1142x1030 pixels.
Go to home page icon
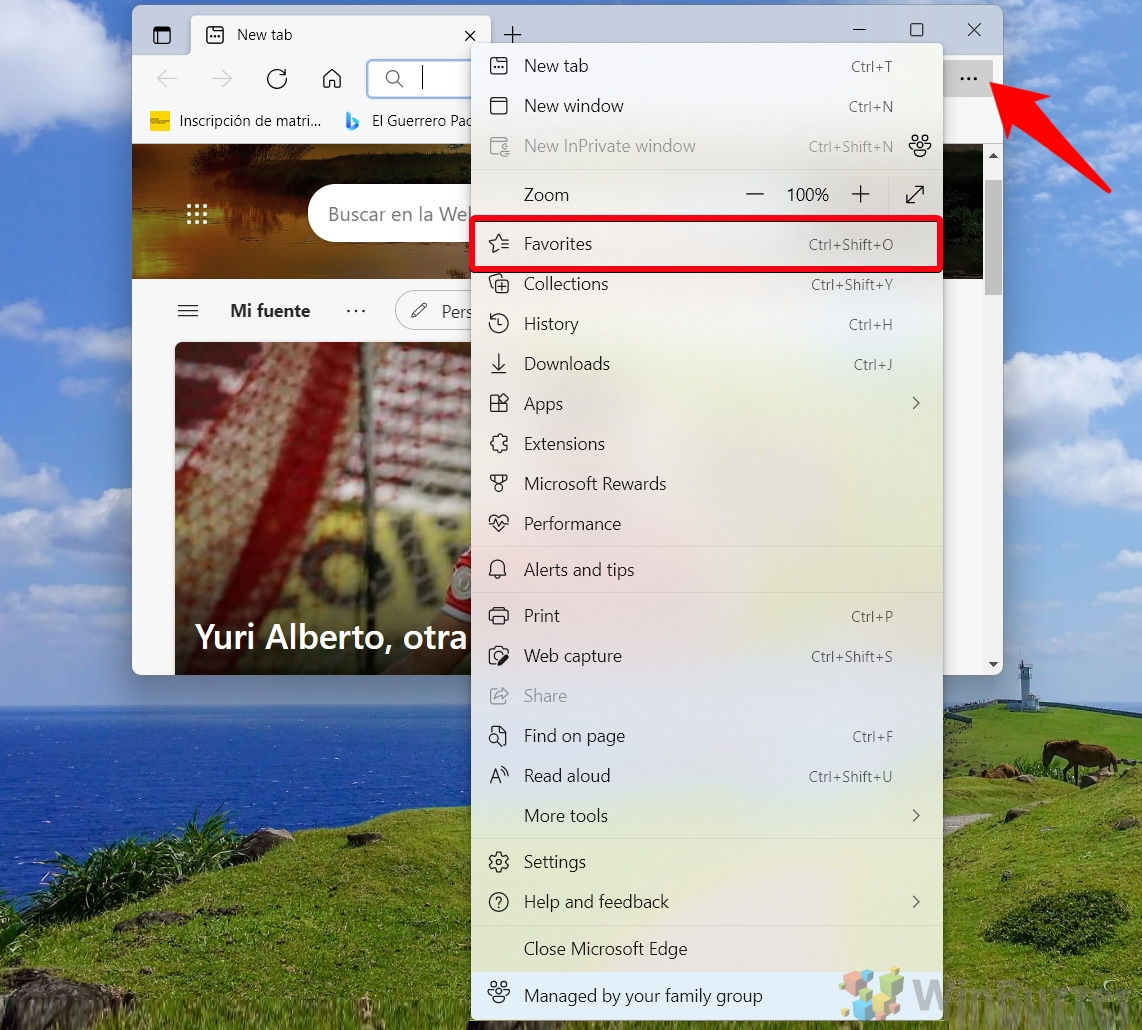point(332,78)
